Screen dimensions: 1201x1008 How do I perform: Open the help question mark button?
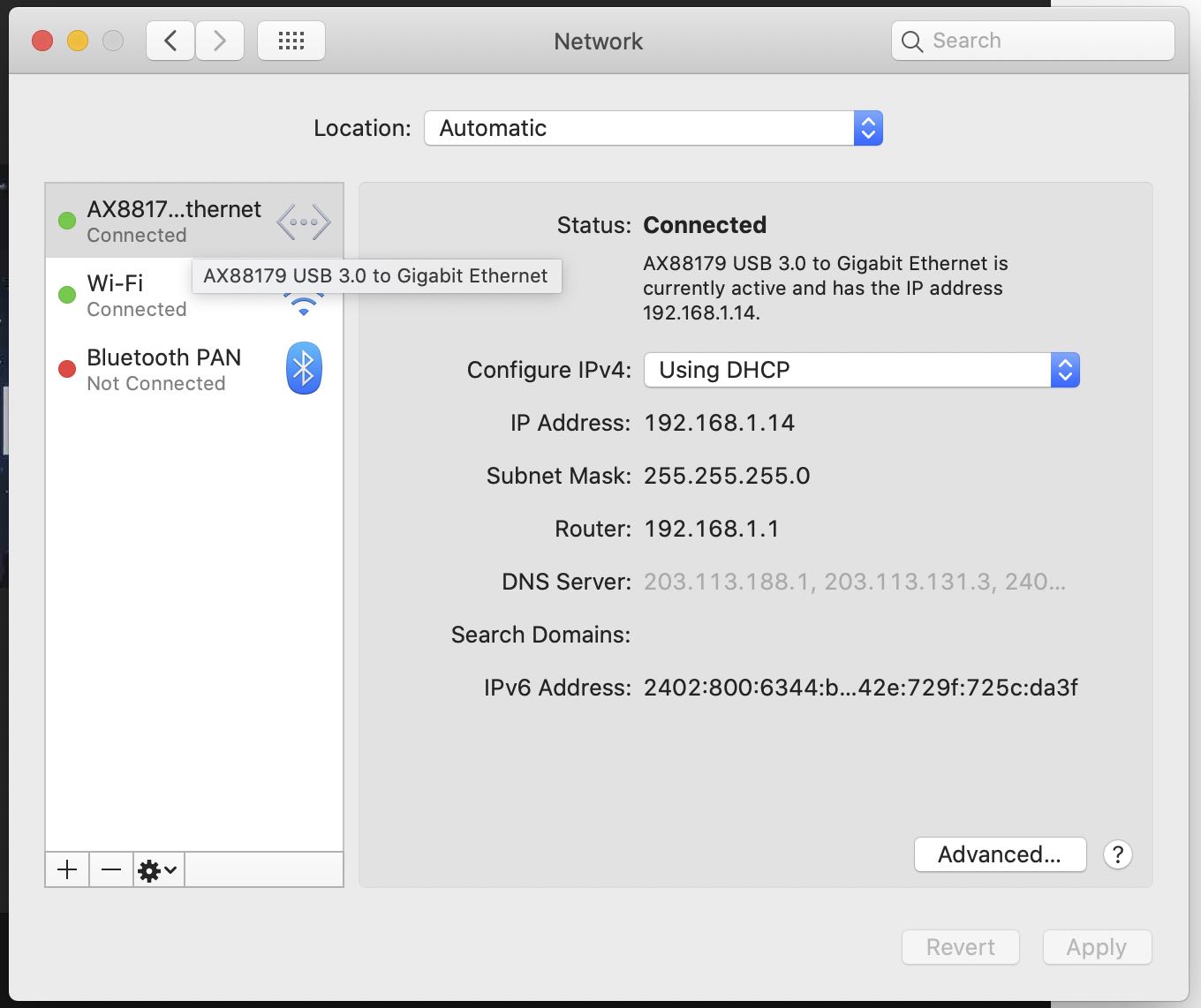click(x=1117, y=854)
